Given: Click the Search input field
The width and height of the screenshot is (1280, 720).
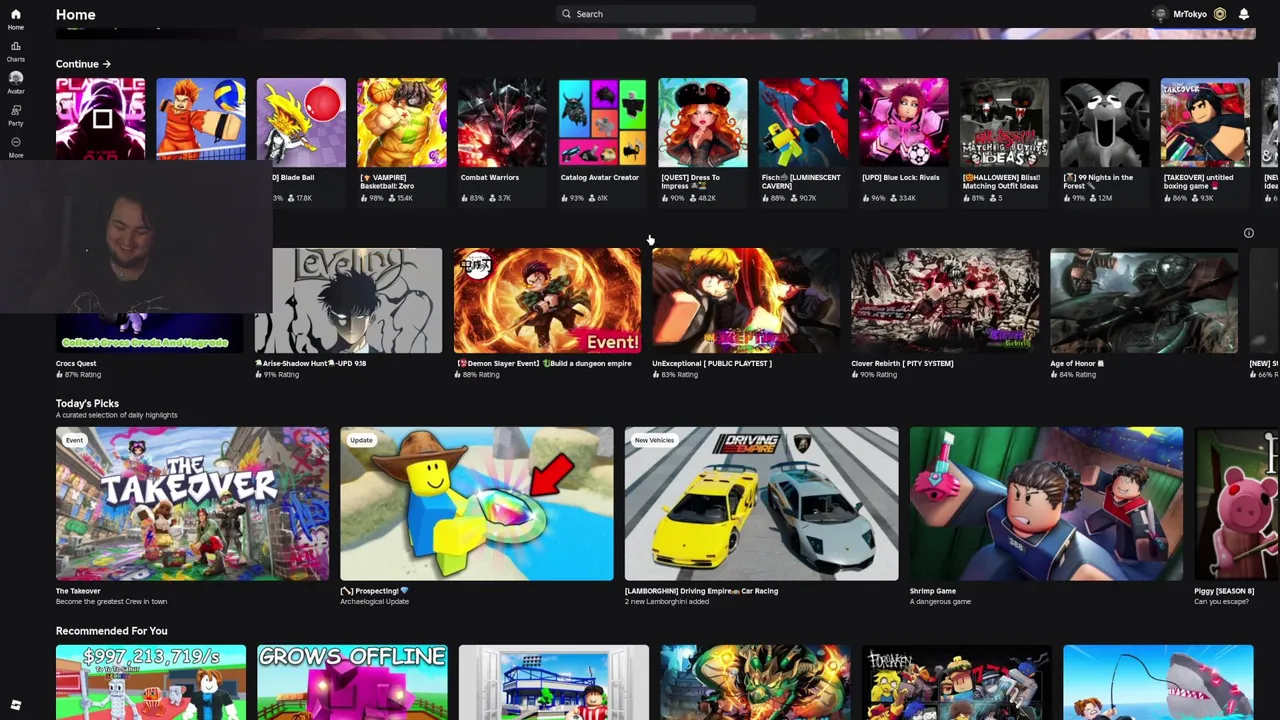Looking at the screenshot, I should tap(655, 14).
